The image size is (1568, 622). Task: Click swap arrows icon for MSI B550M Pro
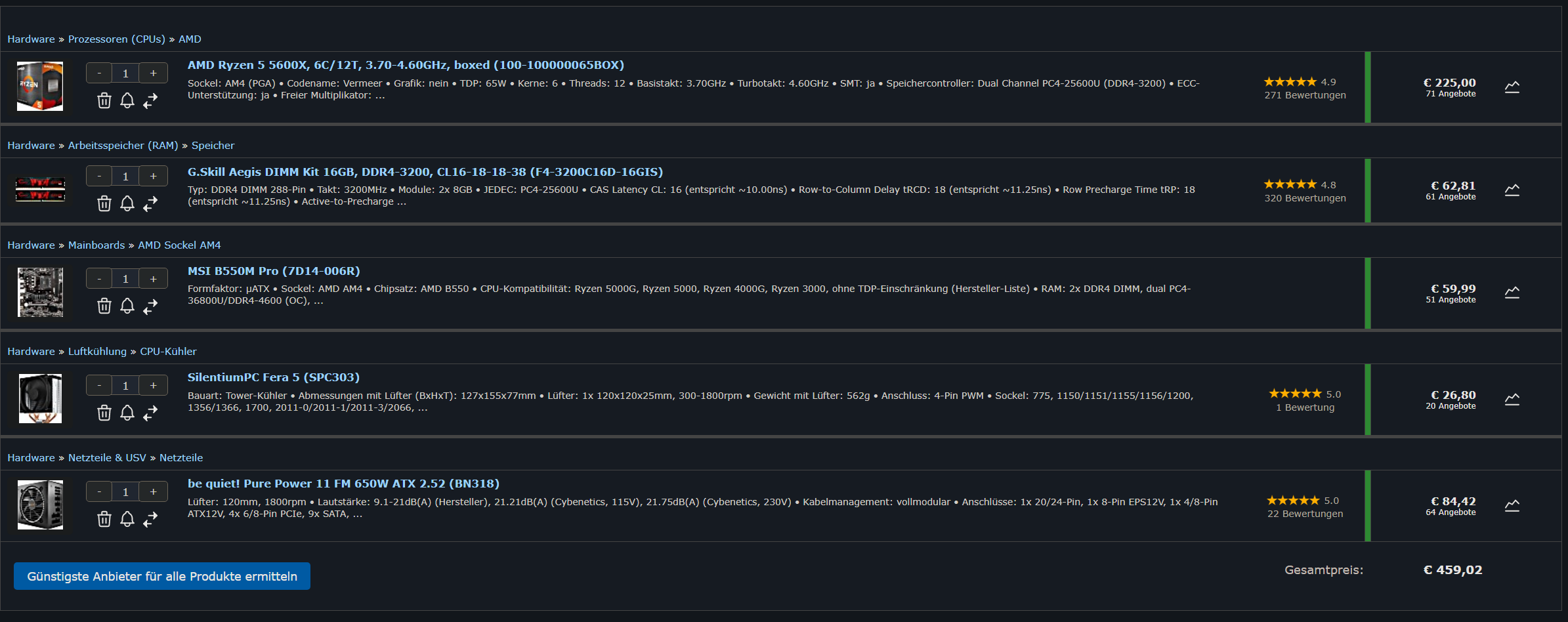click(150, 306)
